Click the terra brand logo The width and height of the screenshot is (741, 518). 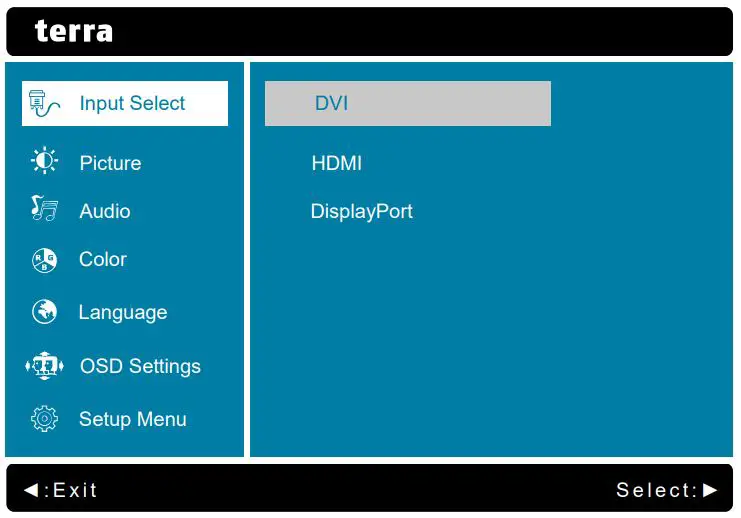pos(74,31)
